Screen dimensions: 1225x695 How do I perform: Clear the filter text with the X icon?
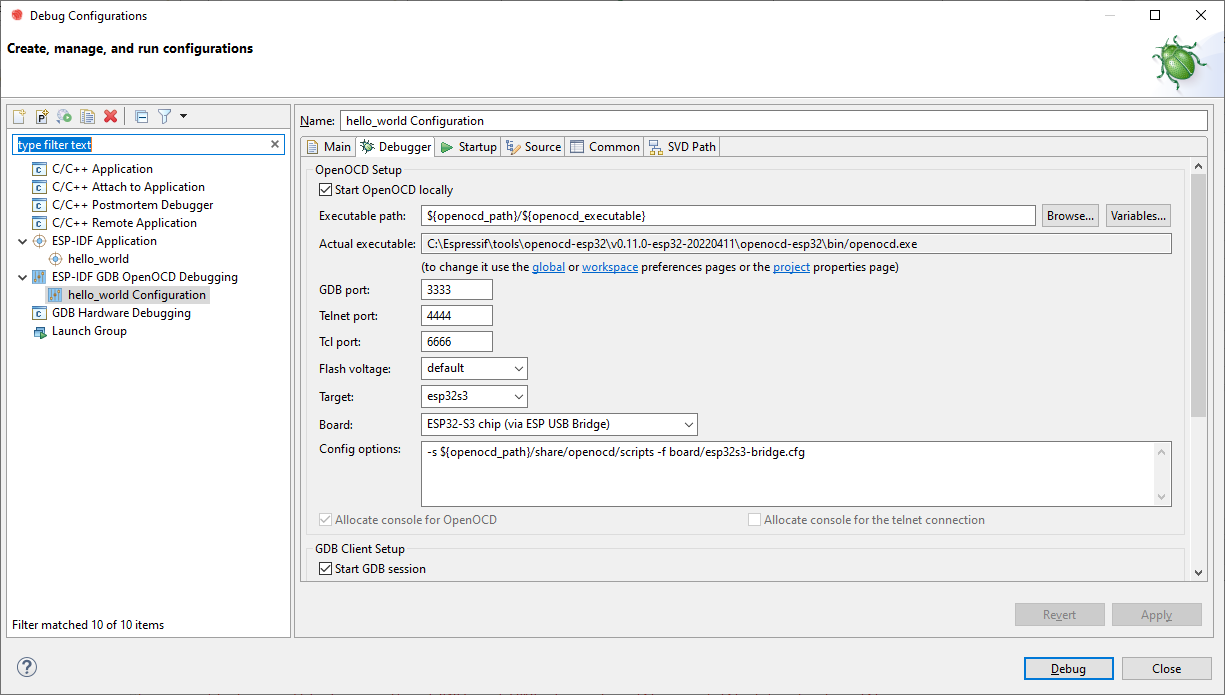pyautogui.click(x=276, y=145)
